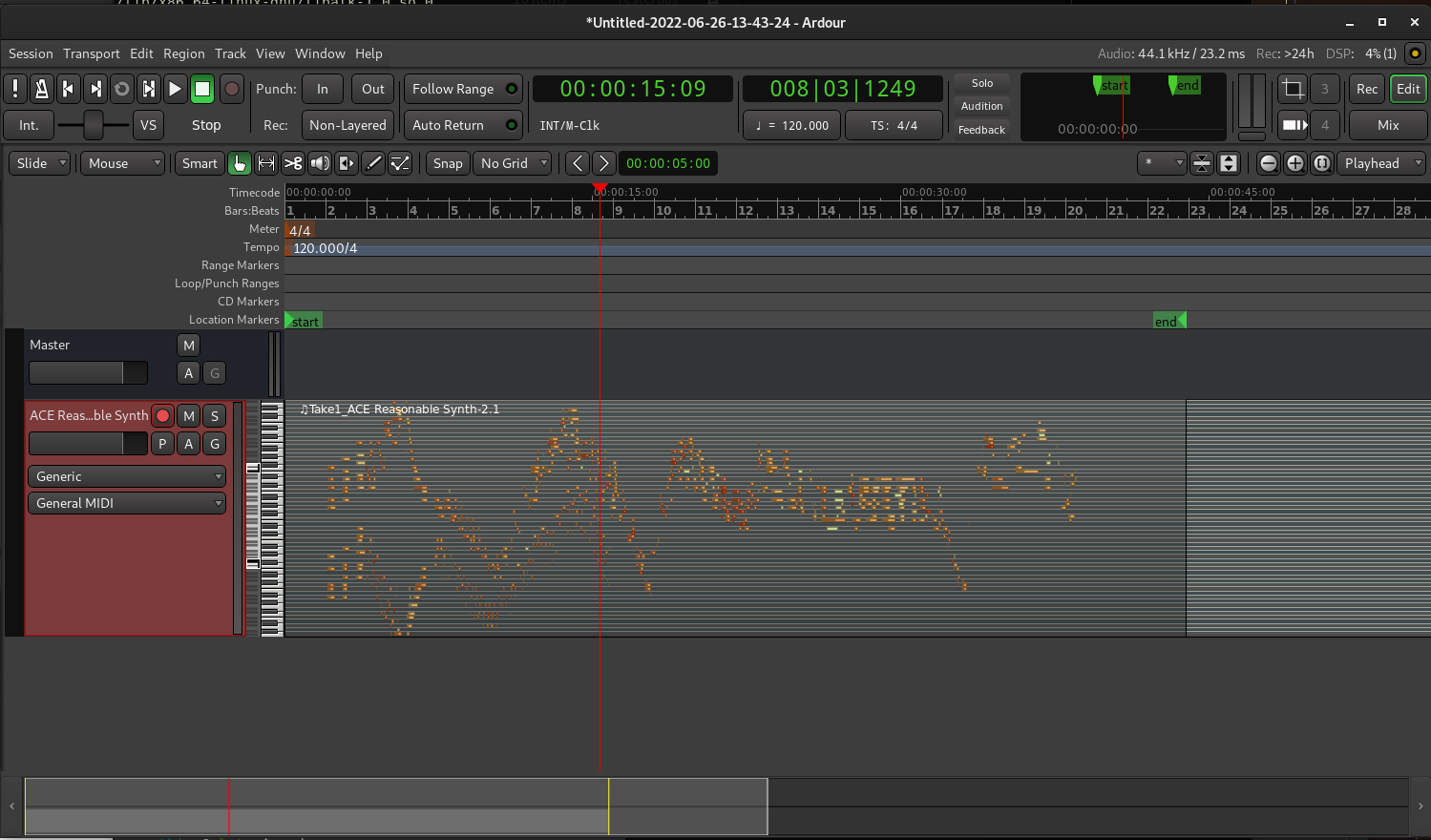Viewport: 1431px width, 840px height.
Task: Select the Grab (hand) tool
Action: pyautogui.click(x=239, y=163)
